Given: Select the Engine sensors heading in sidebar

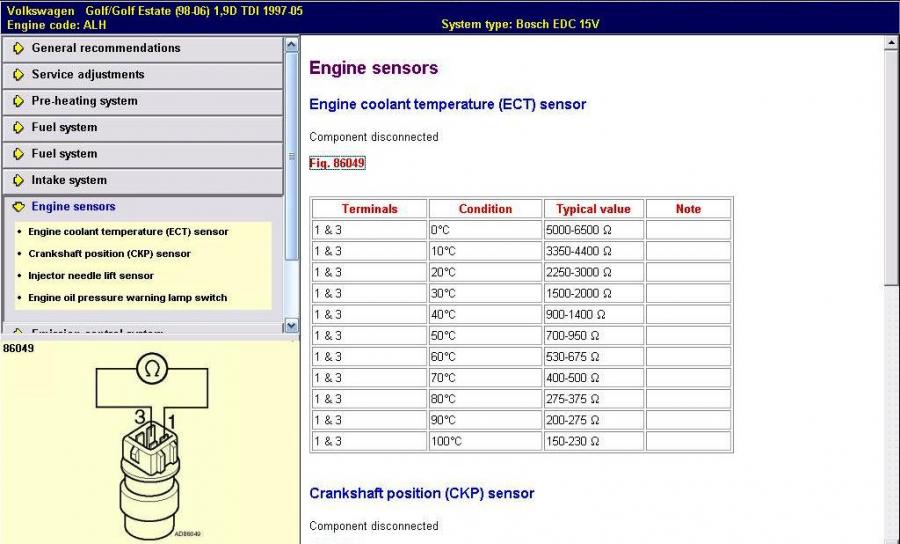Looking at the screenshot, I should tap(73, 207).
